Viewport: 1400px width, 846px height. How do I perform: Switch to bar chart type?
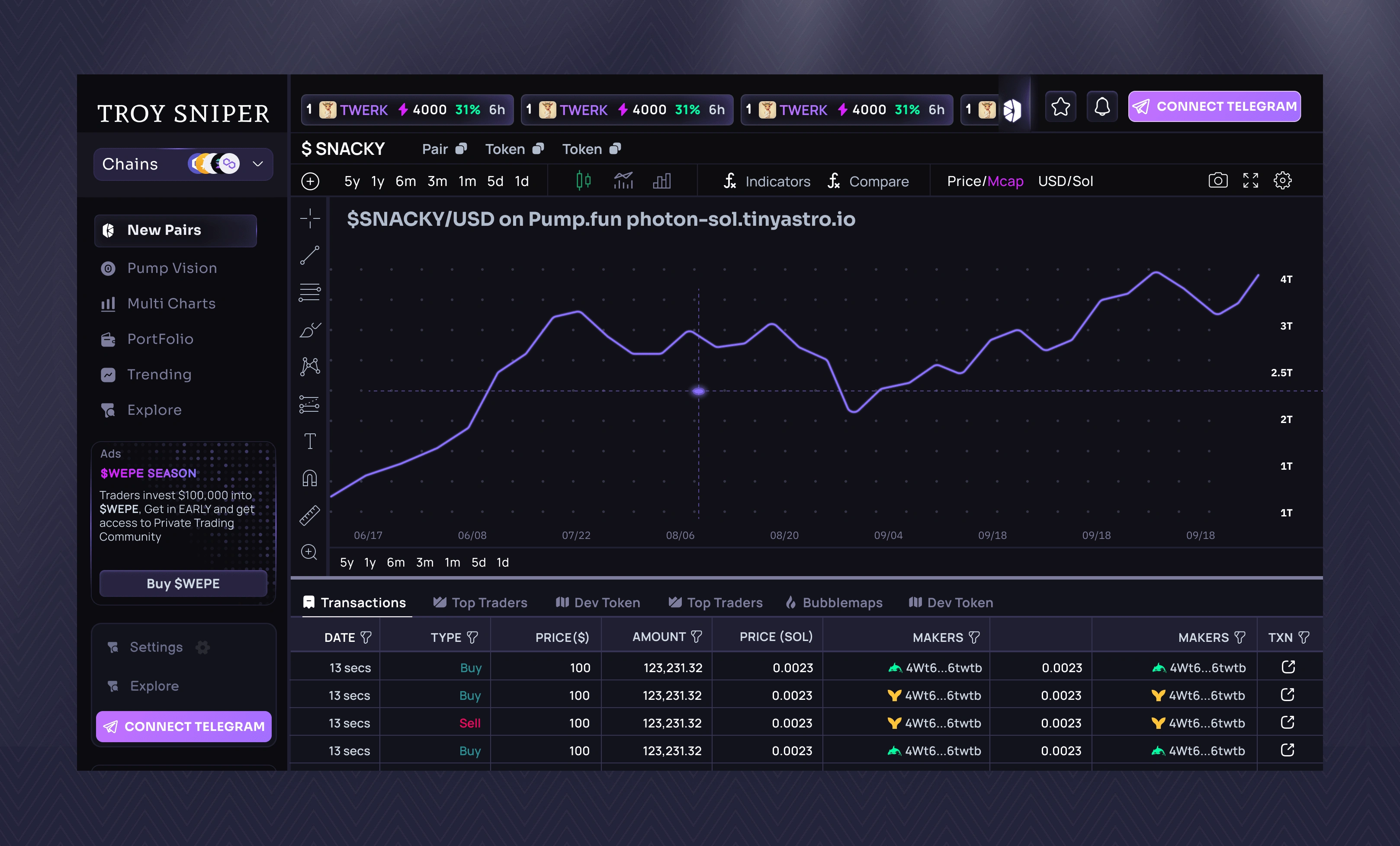tap(662, 181)
